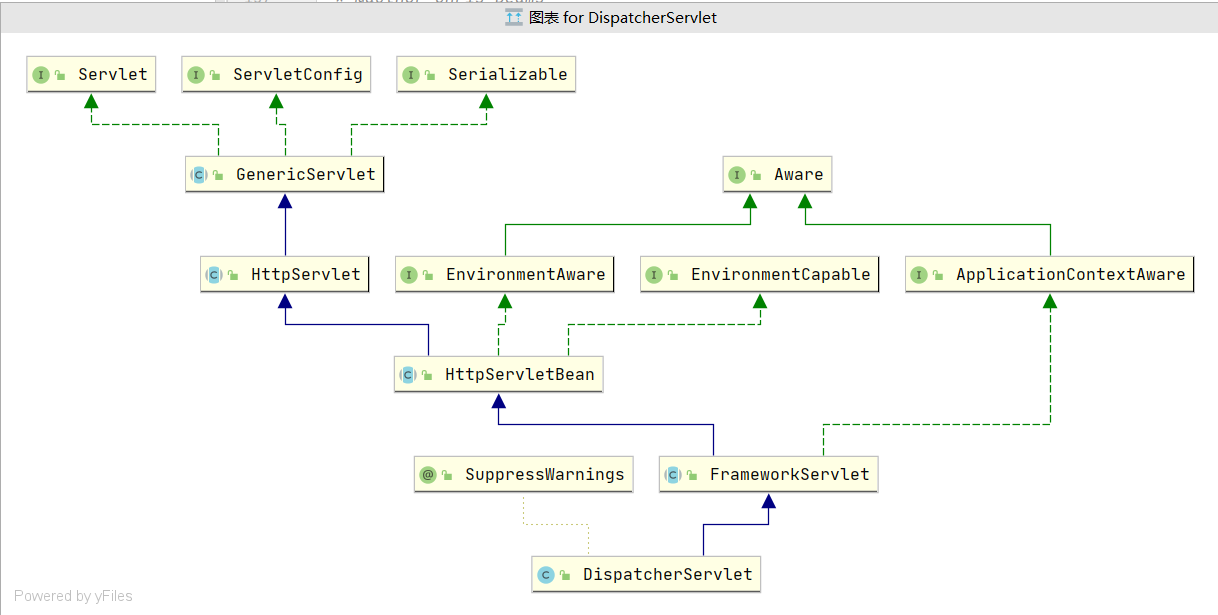
Task: Click the diagram icon in the tab title
Action: (512, 16)
